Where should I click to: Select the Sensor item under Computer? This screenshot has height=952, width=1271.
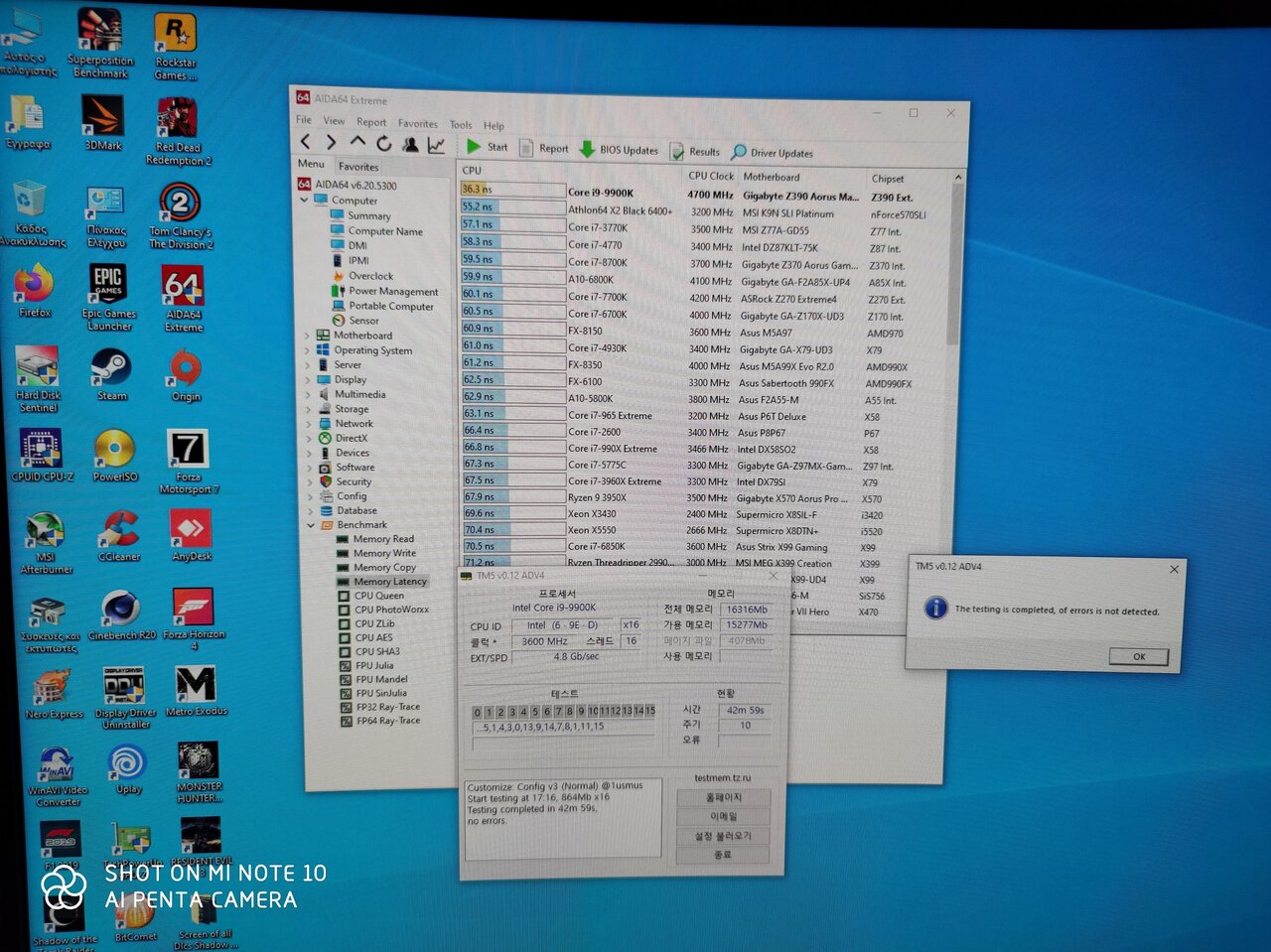pyautogui.click(x=363, y=321)
